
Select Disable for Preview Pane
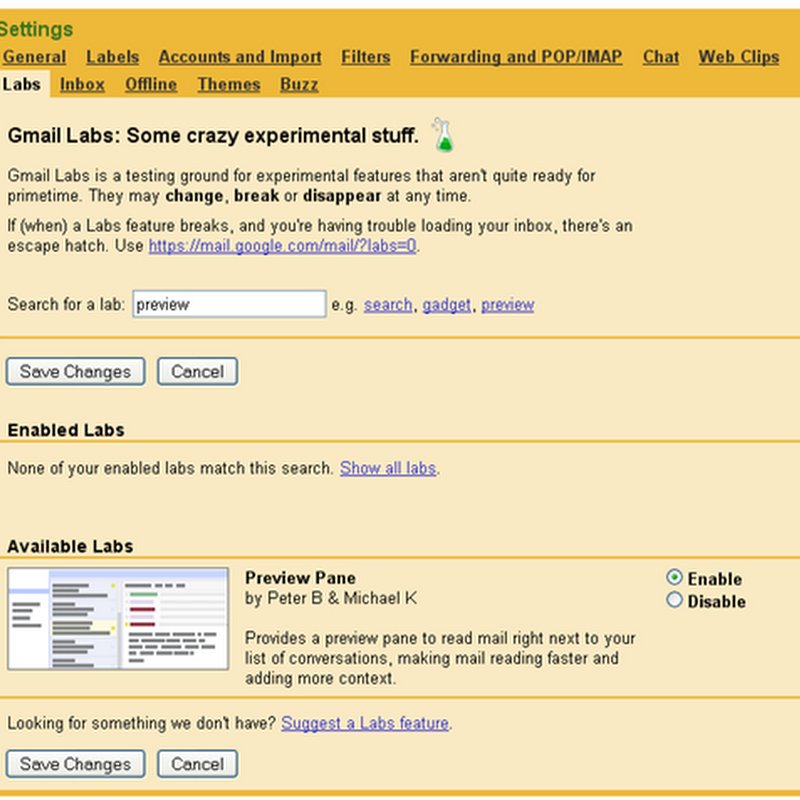pyautogui.click(x=674, y=600)
